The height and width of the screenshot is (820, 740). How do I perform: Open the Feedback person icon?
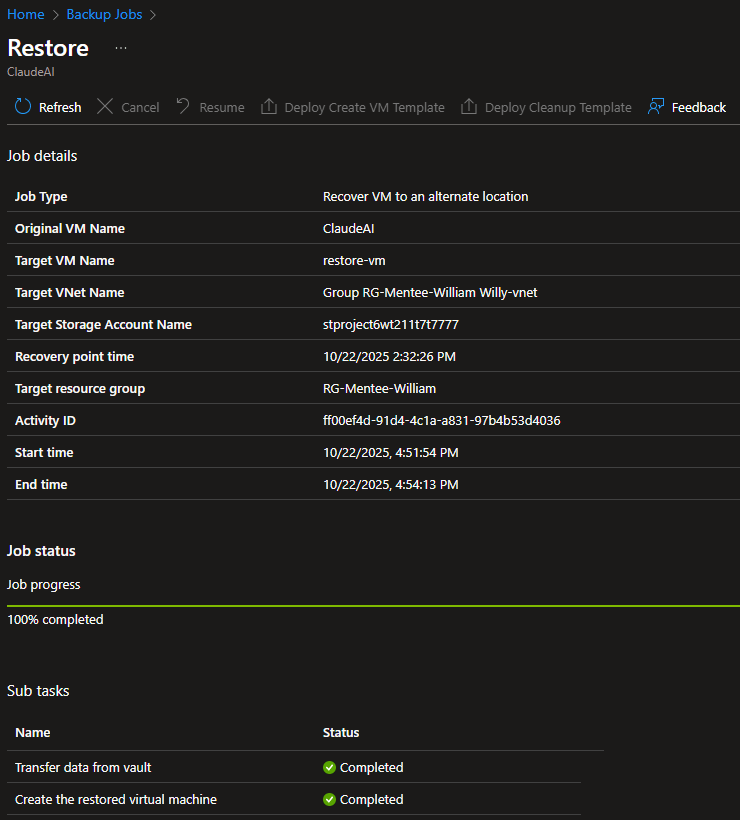tap(656, 107)
